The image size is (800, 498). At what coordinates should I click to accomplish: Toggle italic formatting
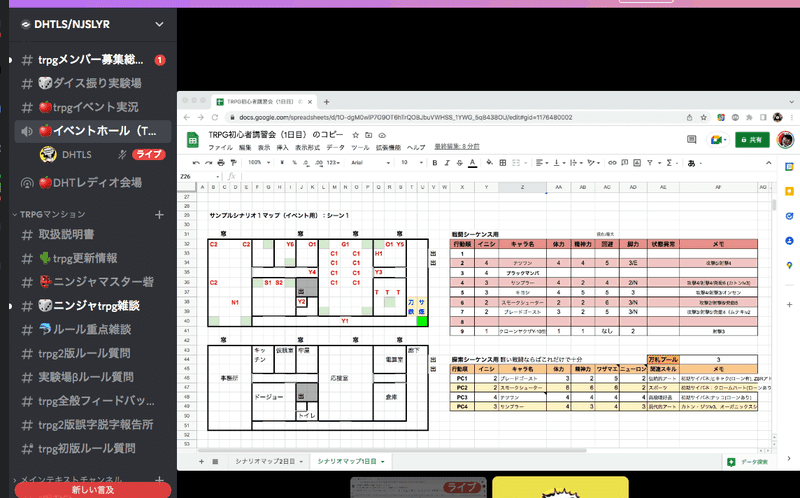pos(447,163)
